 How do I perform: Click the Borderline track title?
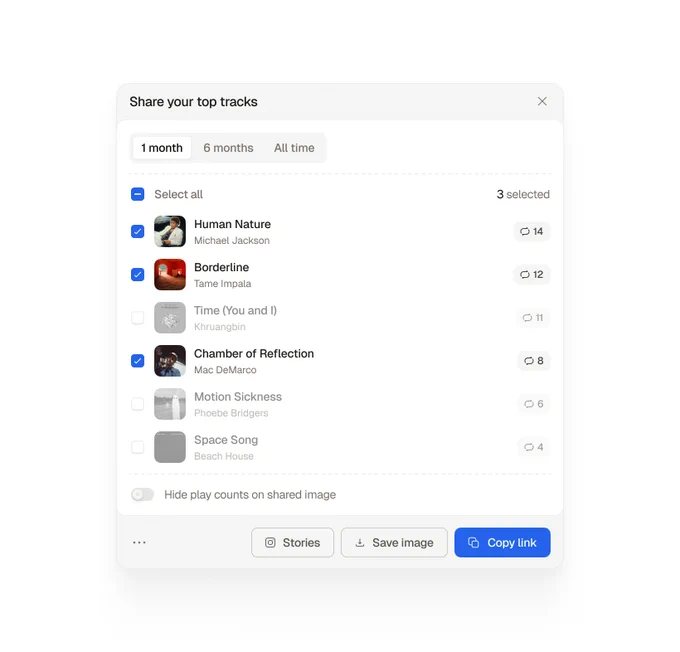[222, 267]
